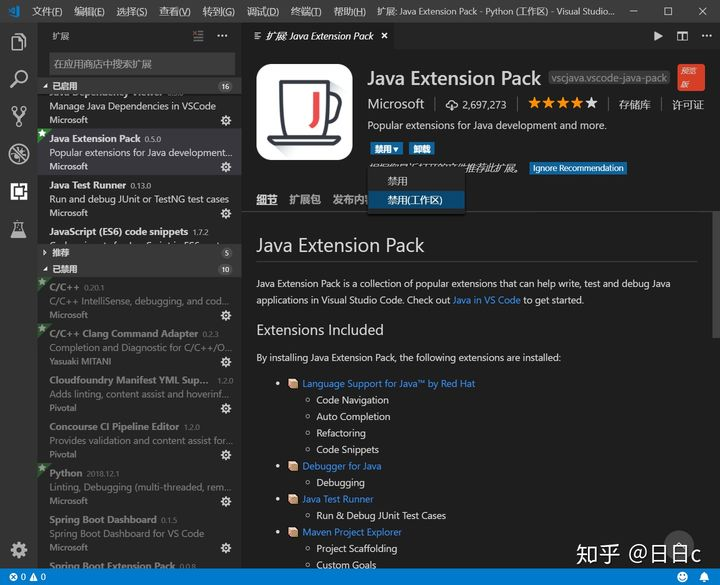Open the Extensions view in activity bar
Screen dimensions: 720x585
18,191
